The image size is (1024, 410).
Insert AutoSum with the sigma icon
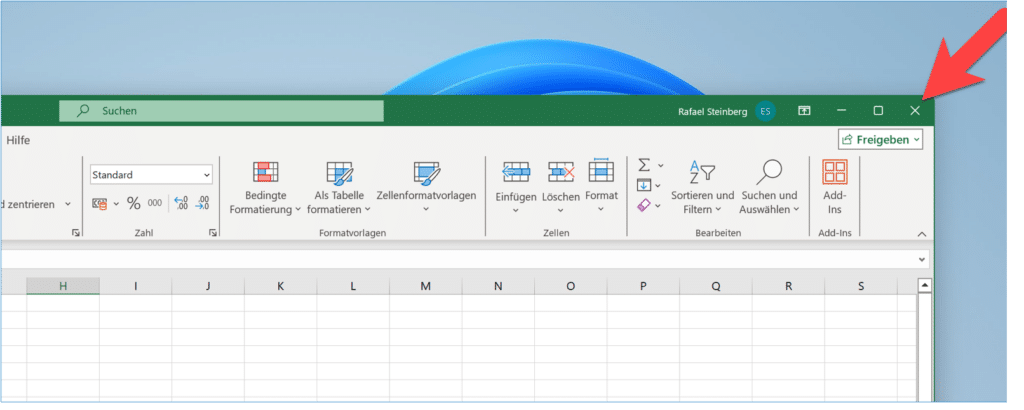click(x=645, y=165)
